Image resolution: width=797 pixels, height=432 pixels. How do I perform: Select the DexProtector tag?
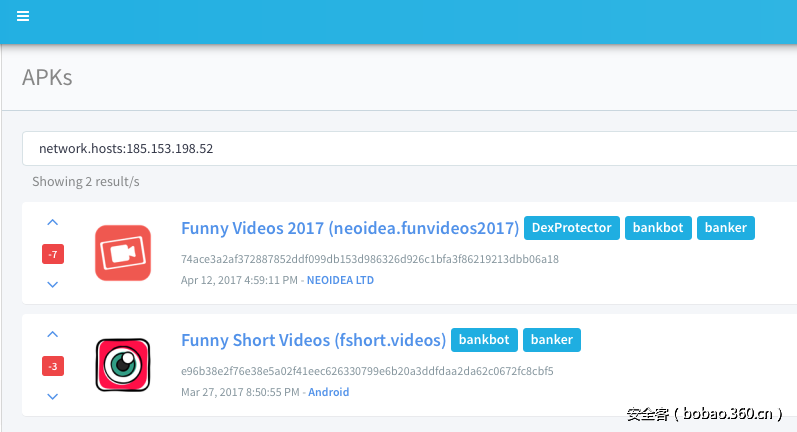pos(571,228)
